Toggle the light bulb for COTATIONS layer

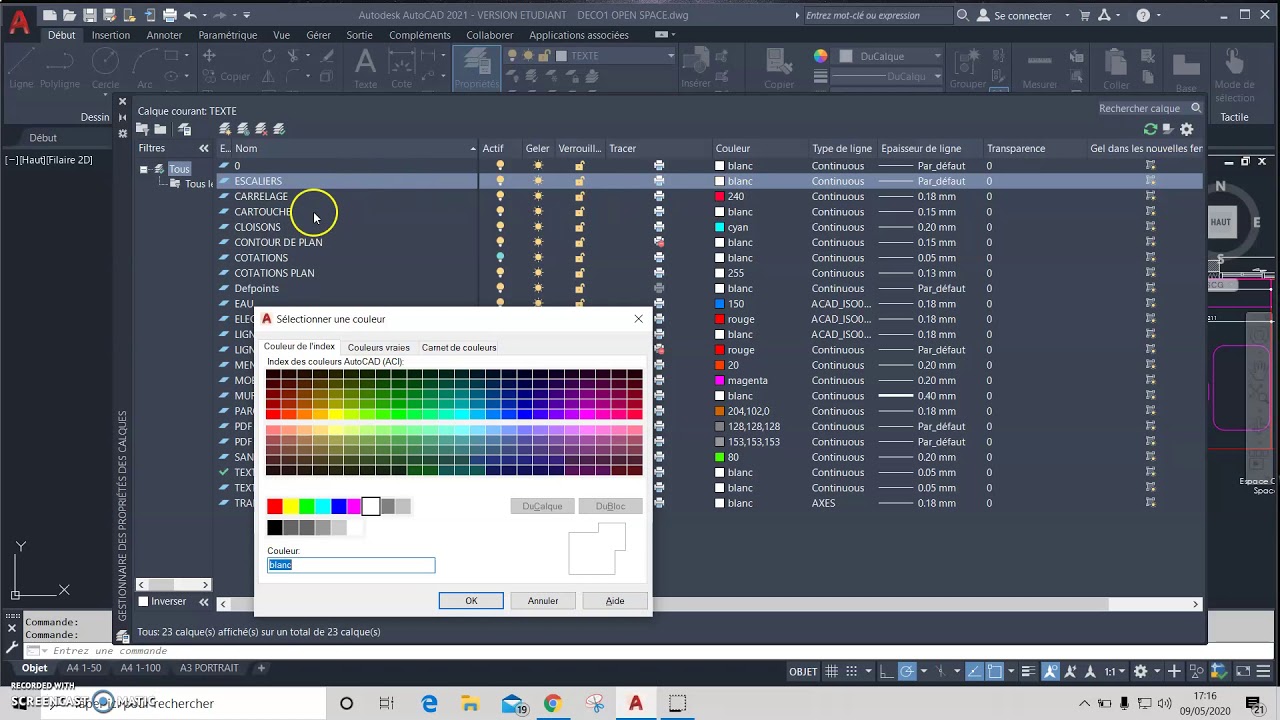click(x=500, y=257)
